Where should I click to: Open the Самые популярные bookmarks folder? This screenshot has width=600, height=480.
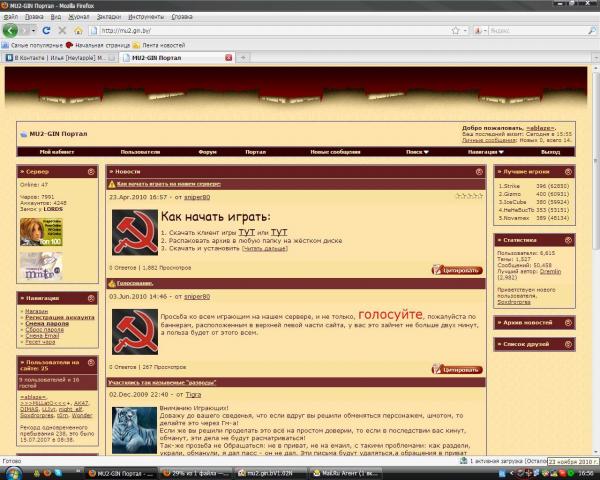(32, 45)
